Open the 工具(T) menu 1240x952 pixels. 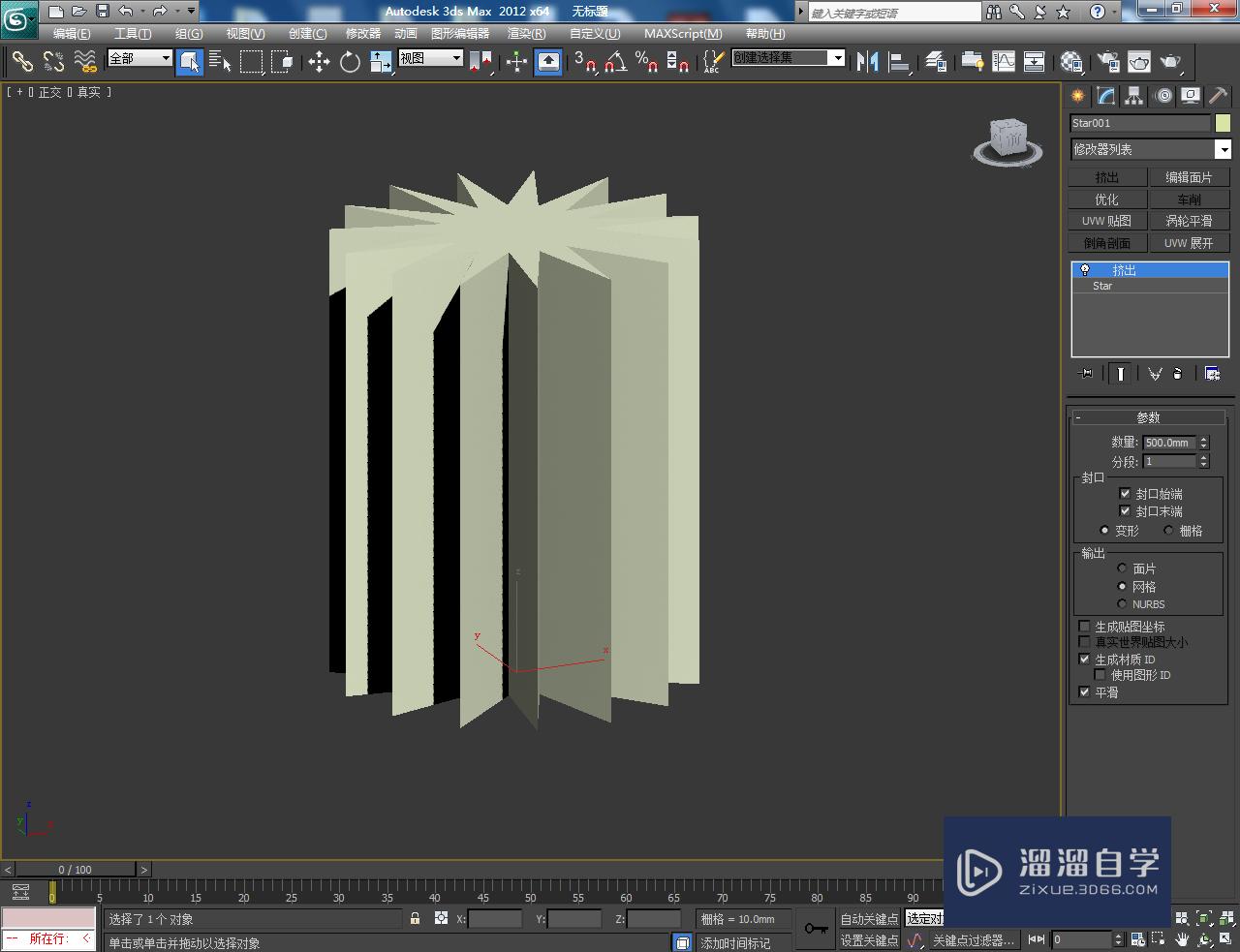pos(133,33)
